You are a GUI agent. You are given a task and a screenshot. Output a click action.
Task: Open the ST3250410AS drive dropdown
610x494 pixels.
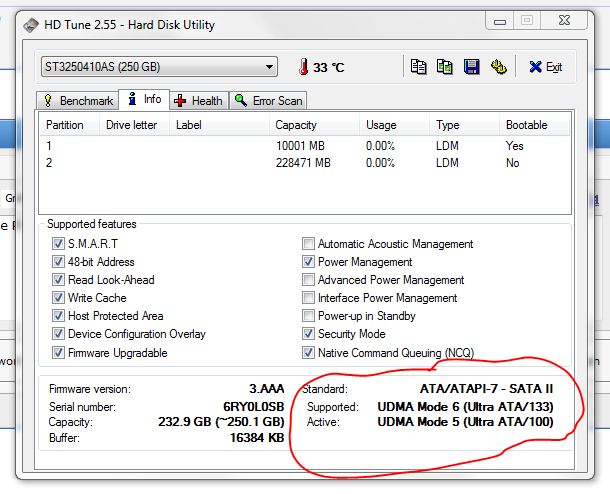click(159, 67)
